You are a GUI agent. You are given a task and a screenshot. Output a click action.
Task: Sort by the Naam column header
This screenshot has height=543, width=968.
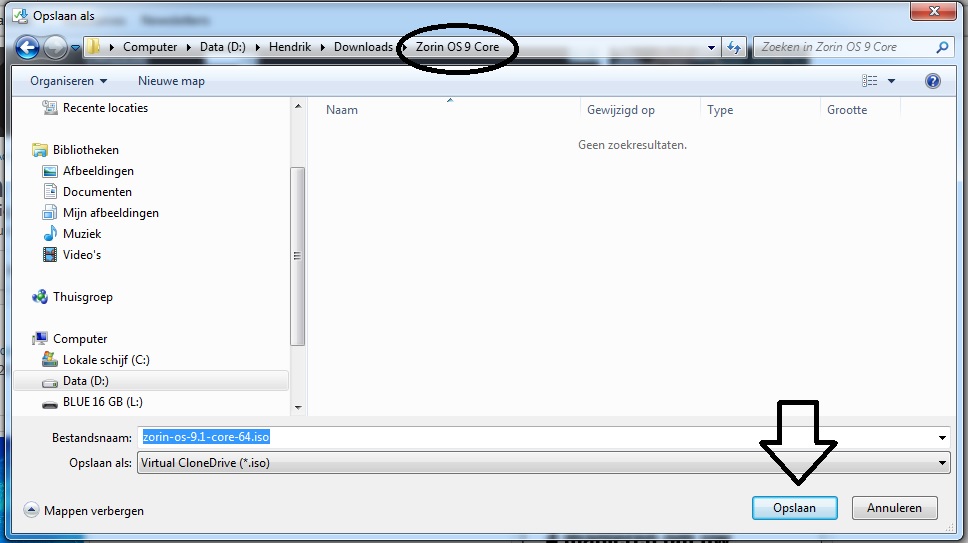(x=342, y=110)
